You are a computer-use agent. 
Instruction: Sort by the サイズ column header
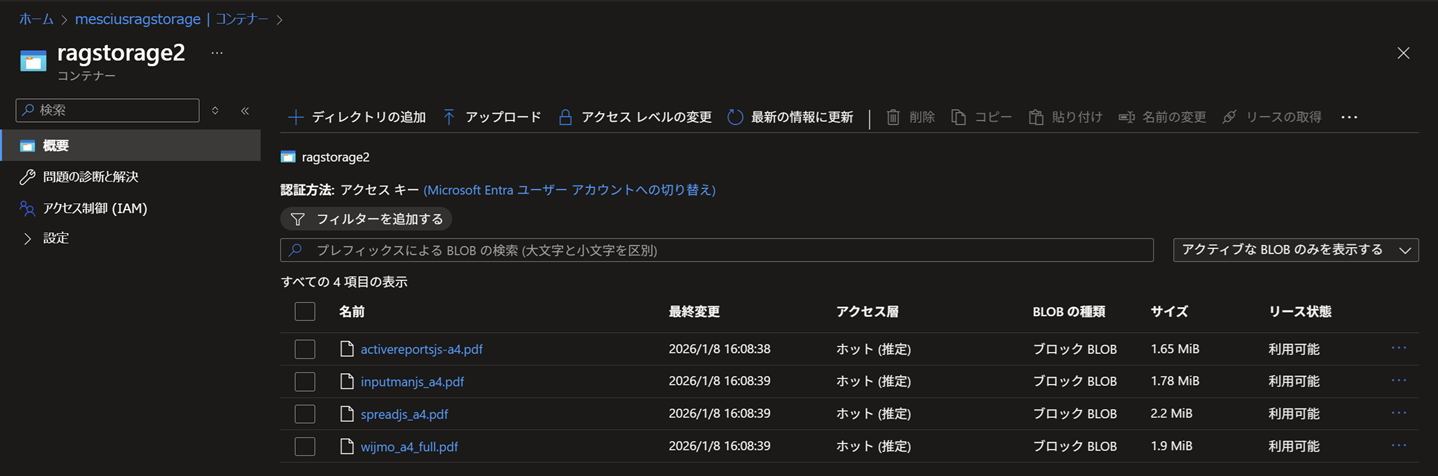click(1169, 312)
